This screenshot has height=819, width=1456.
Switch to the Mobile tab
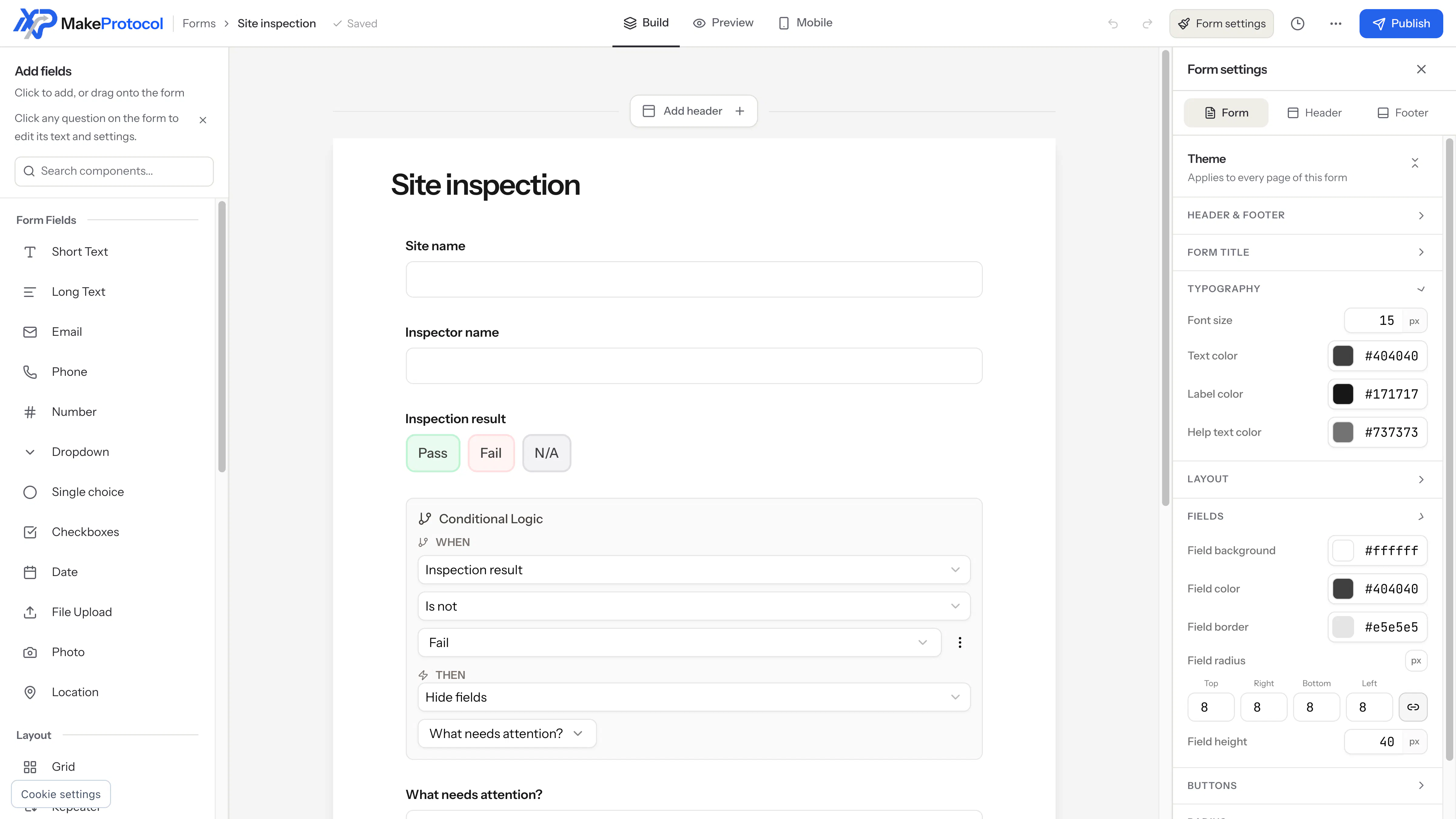(805, 23)
